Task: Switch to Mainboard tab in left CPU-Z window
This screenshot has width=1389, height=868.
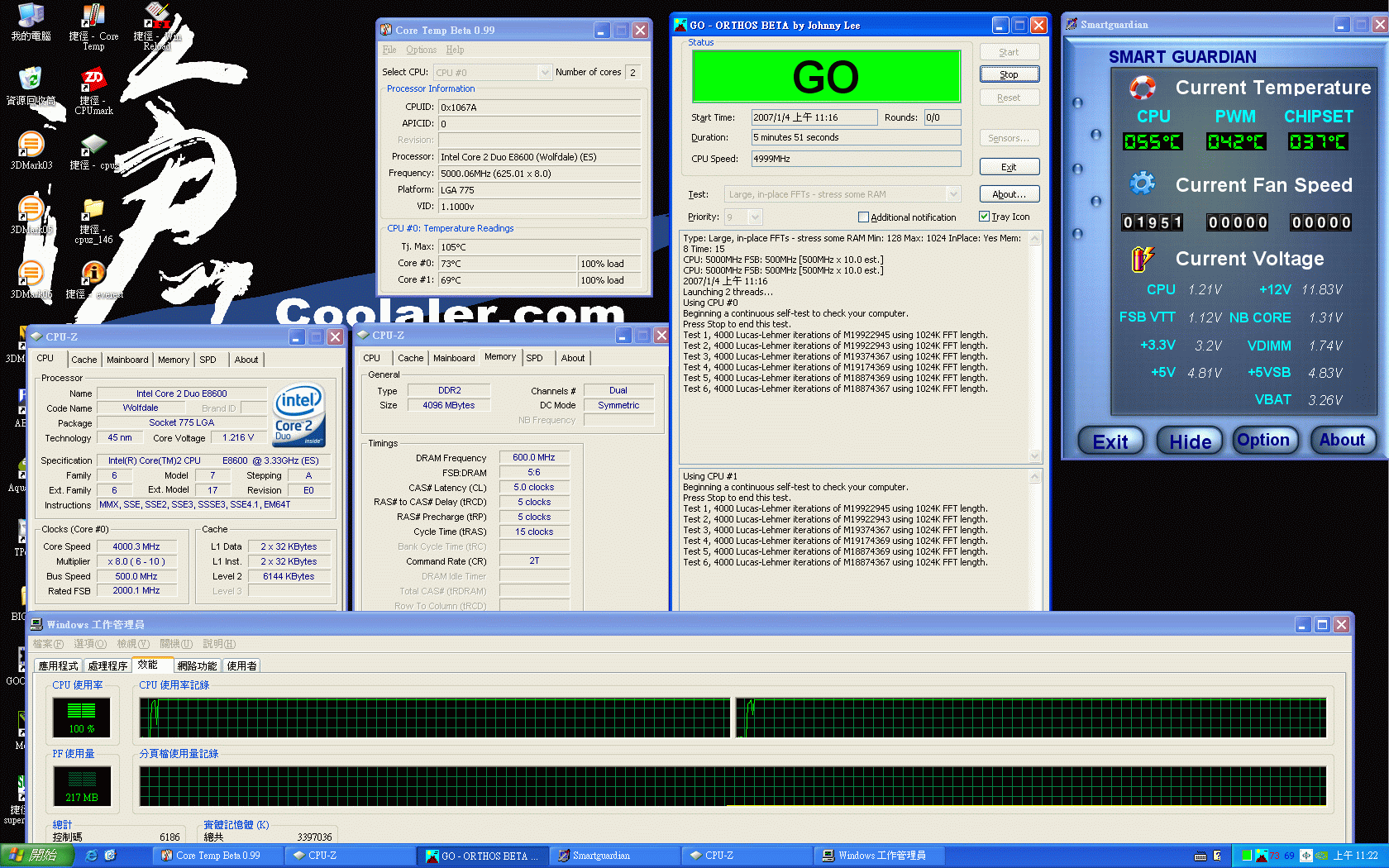Action: 127,360
